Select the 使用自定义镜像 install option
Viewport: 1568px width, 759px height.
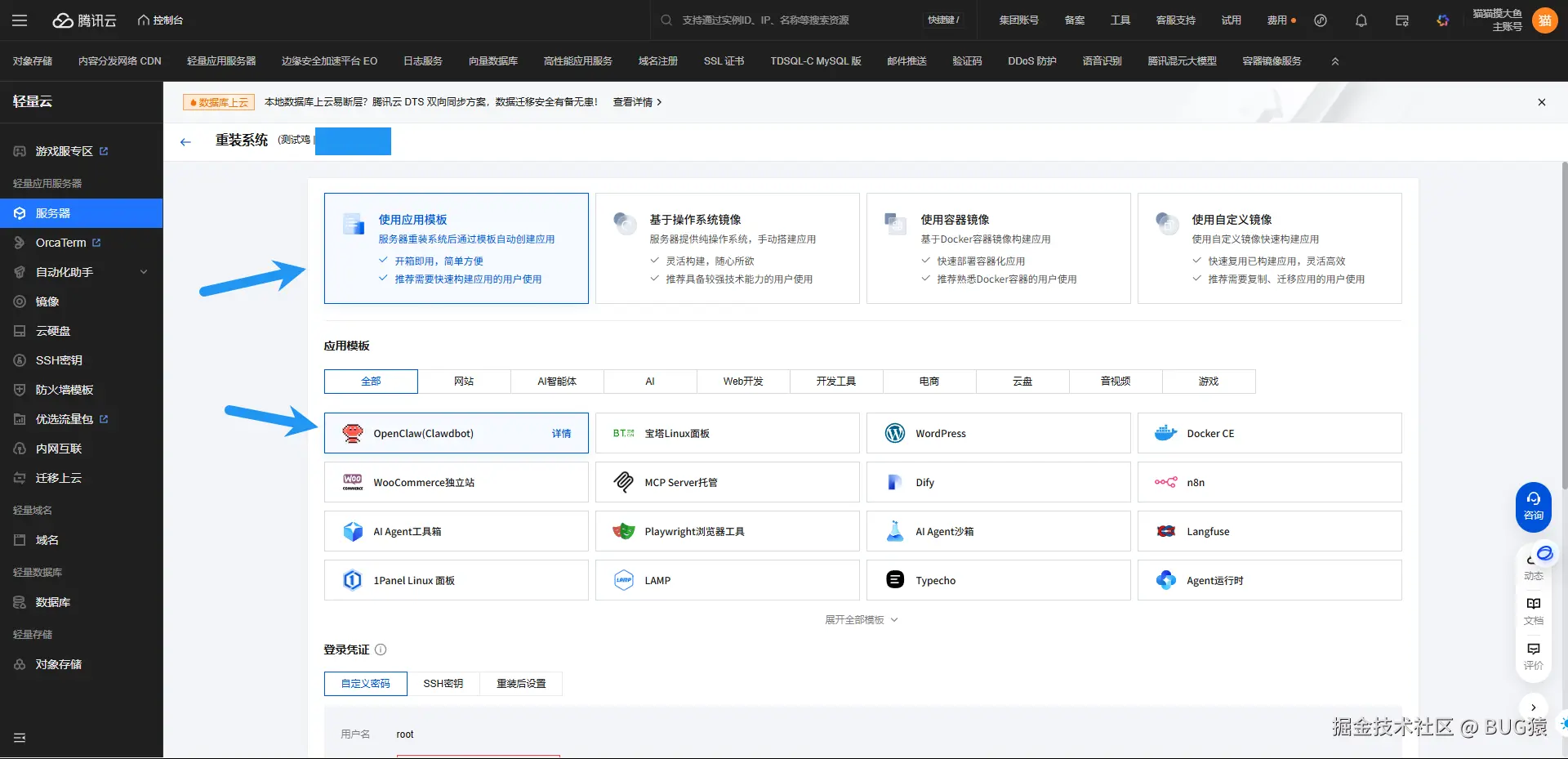[x=1268, y=248]
